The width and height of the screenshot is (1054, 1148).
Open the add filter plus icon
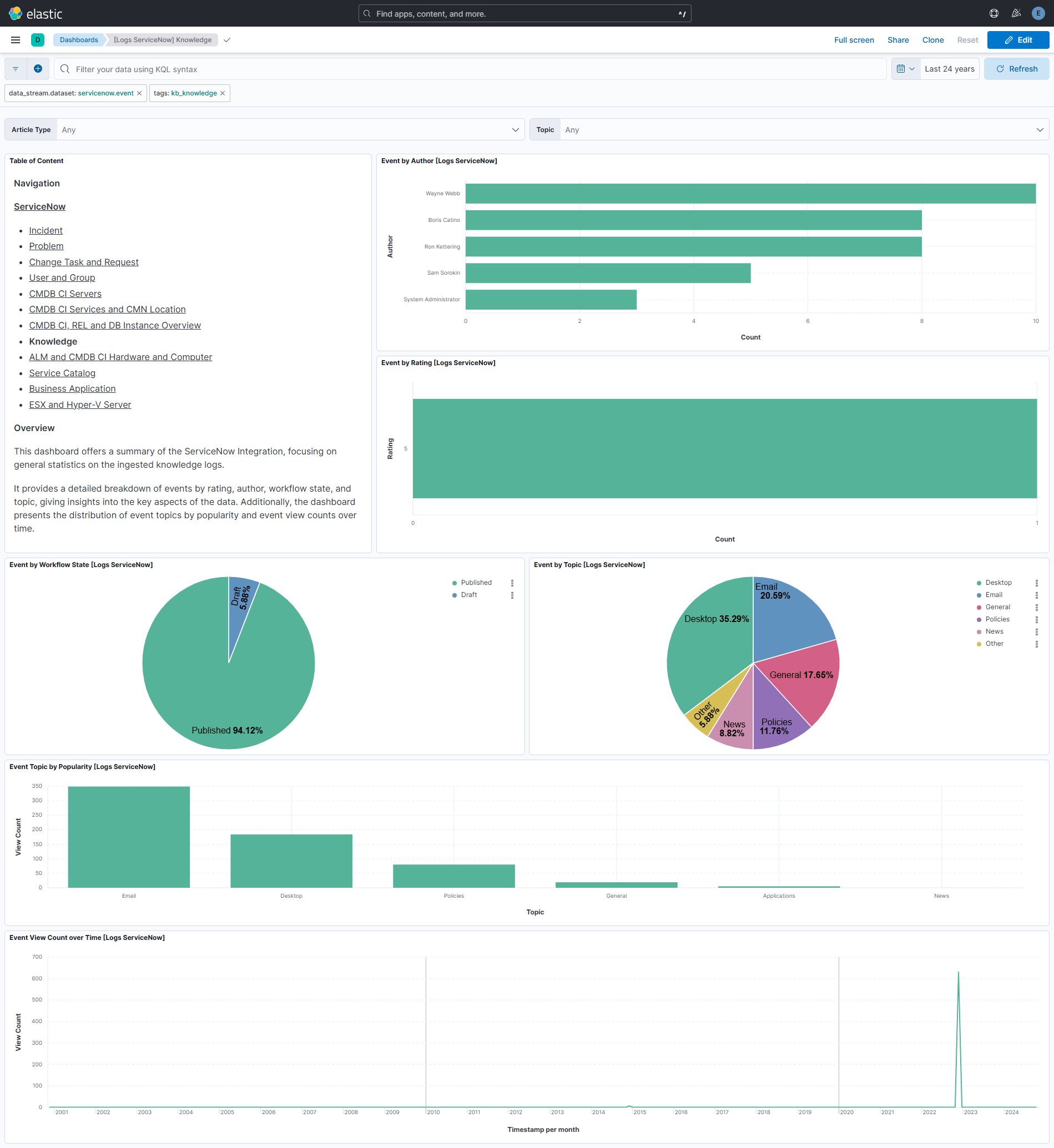click(38, 68)
